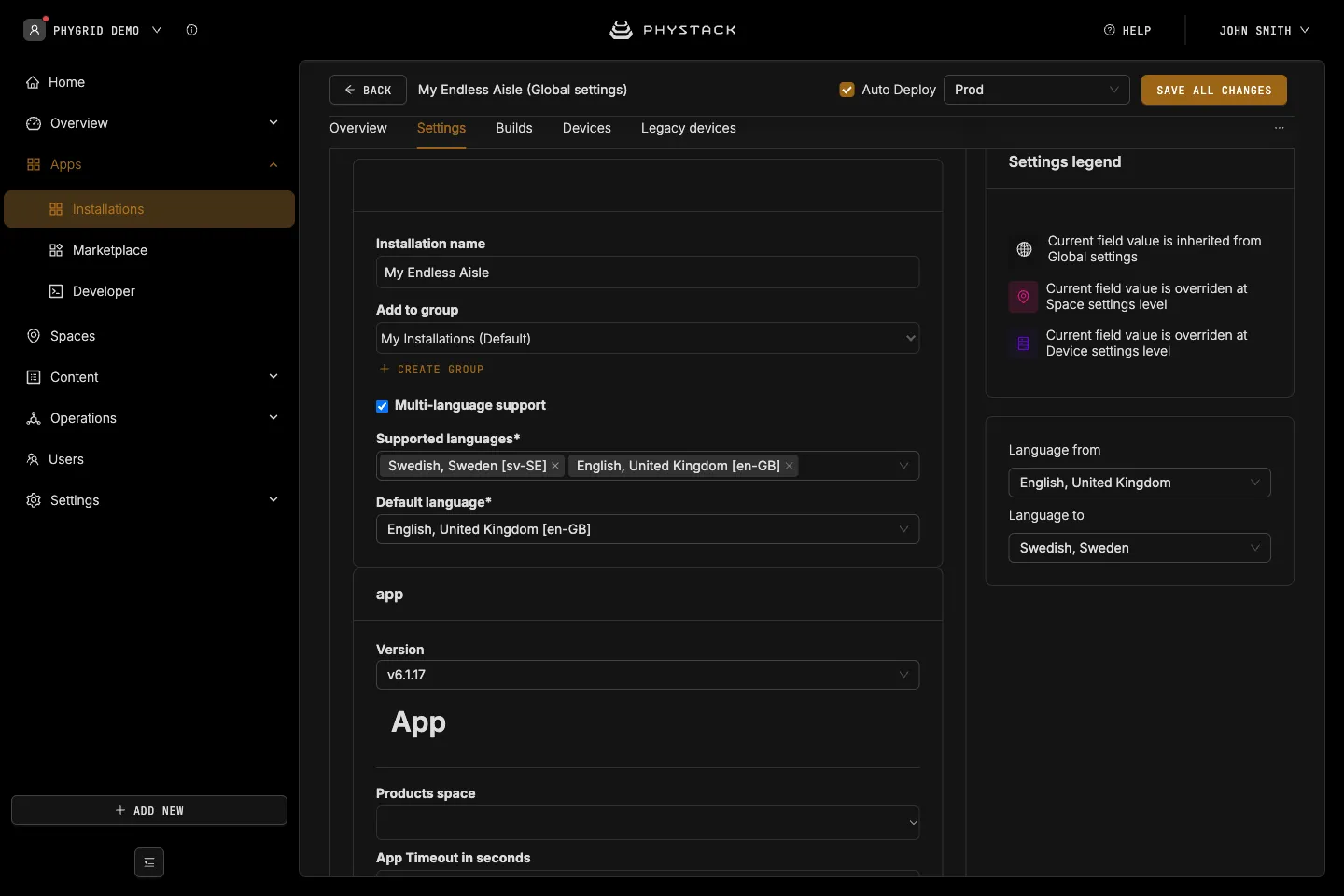
Task: Click the Create Group link
Action: 431,370
